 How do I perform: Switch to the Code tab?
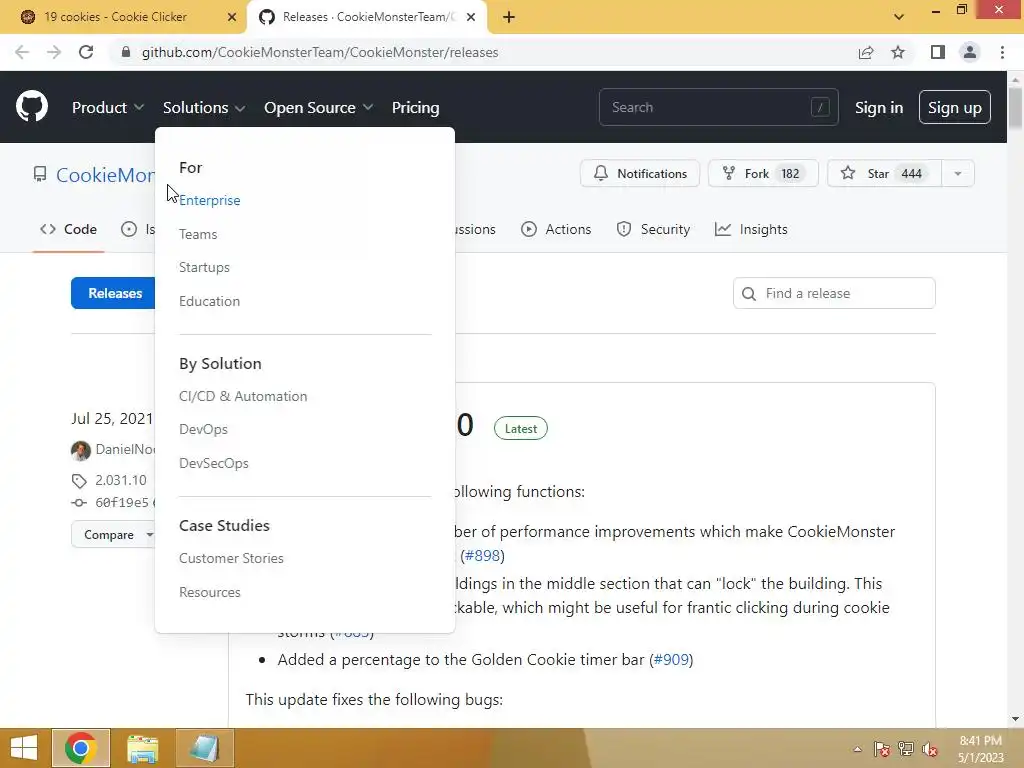click(69, 229)
